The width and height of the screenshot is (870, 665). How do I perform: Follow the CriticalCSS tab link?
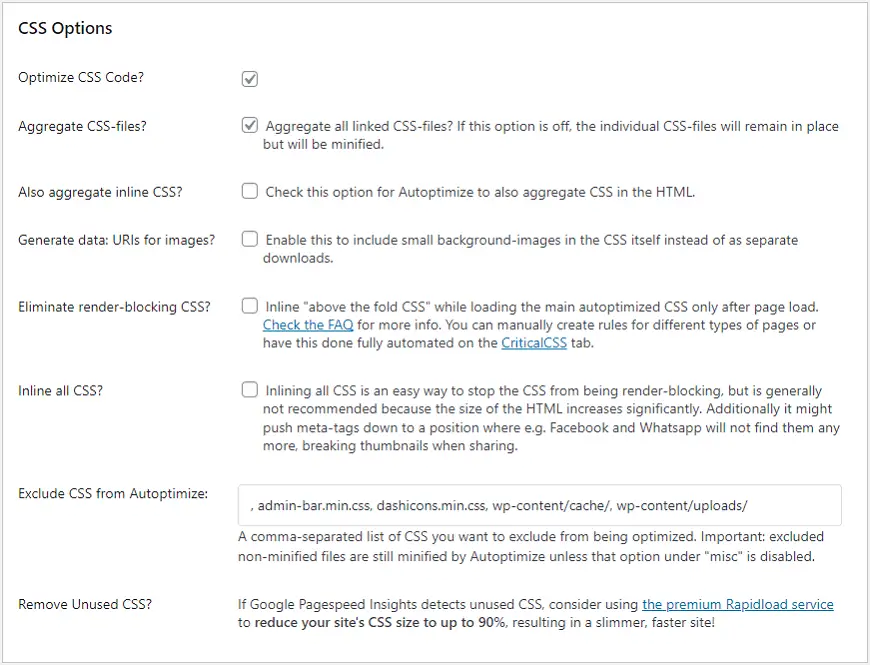[x=534, y=343]
